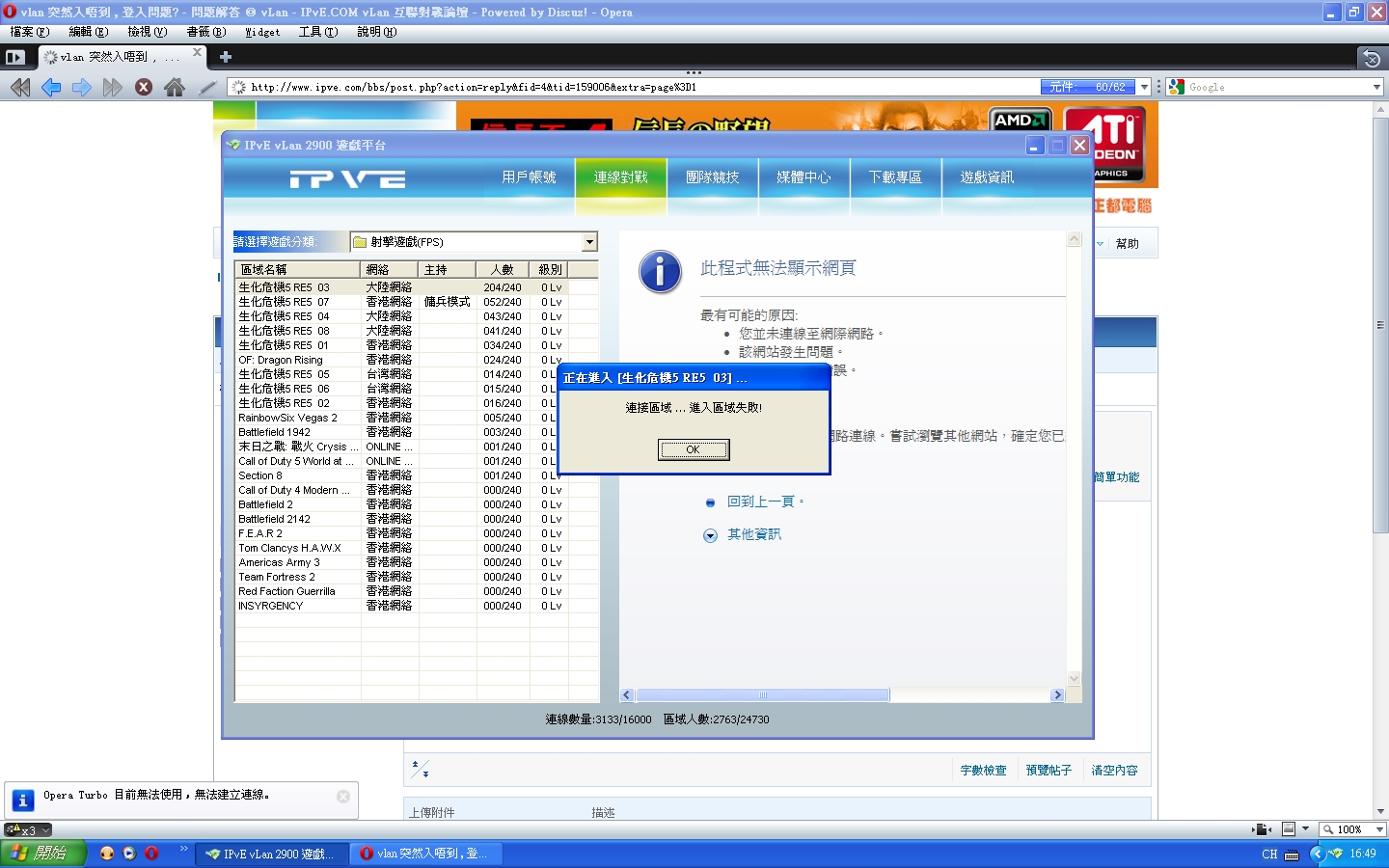The height and width of the screenshot is (868, 1389).
Task: Dismiss the Opera Turbo notification
Action: 343,797
